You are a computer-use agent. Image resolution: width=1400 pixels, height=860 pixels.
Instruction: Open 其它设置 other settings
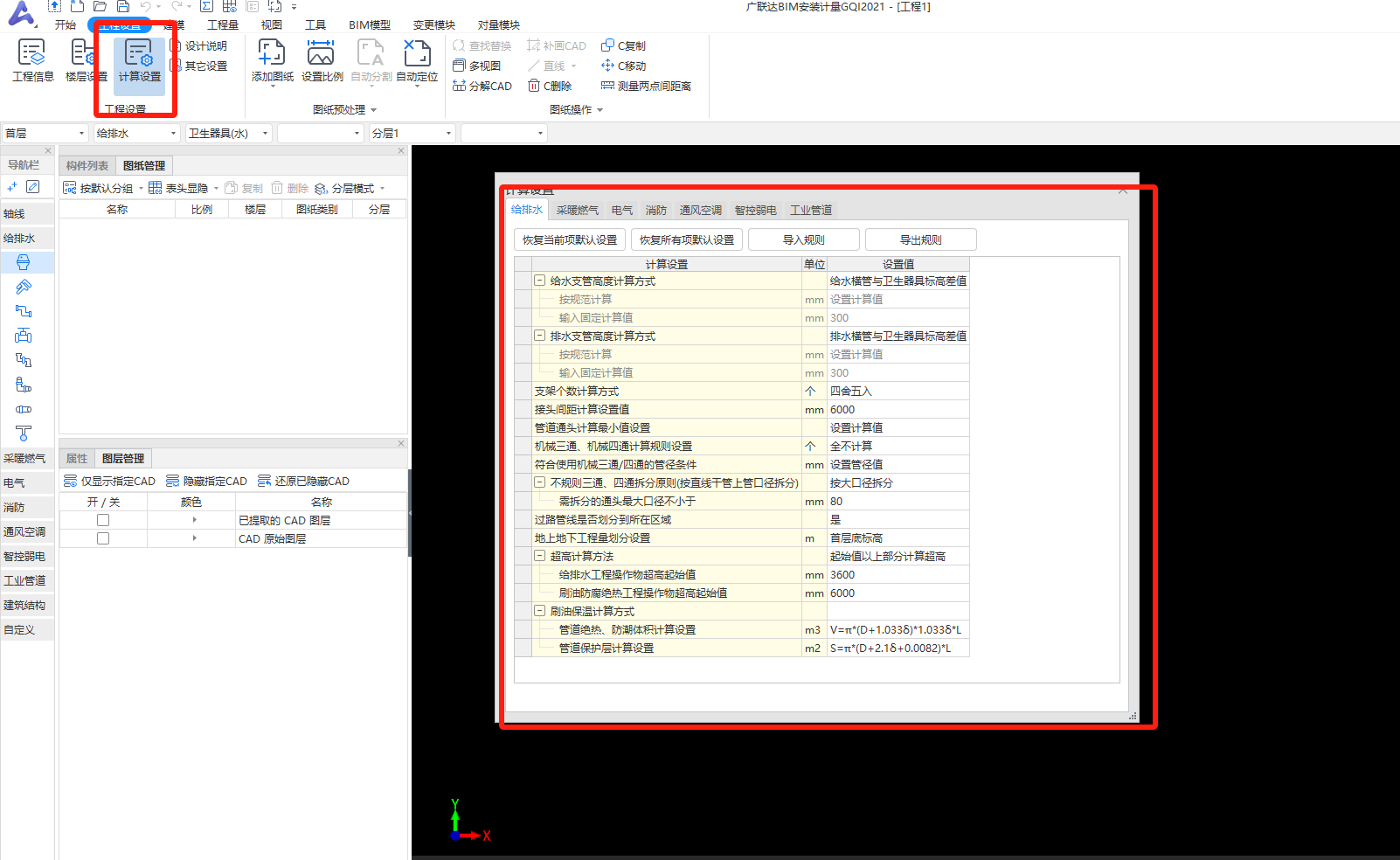coord(198,66)
